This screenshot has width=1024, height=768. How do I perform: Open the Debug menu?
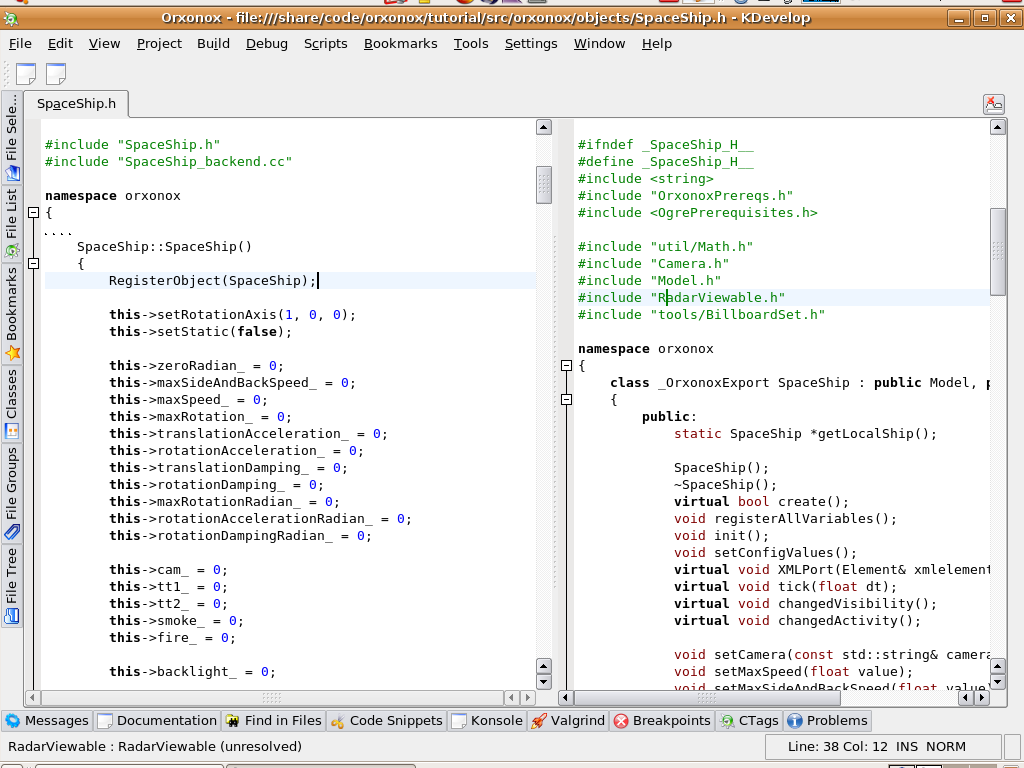(x=266, y=44)
